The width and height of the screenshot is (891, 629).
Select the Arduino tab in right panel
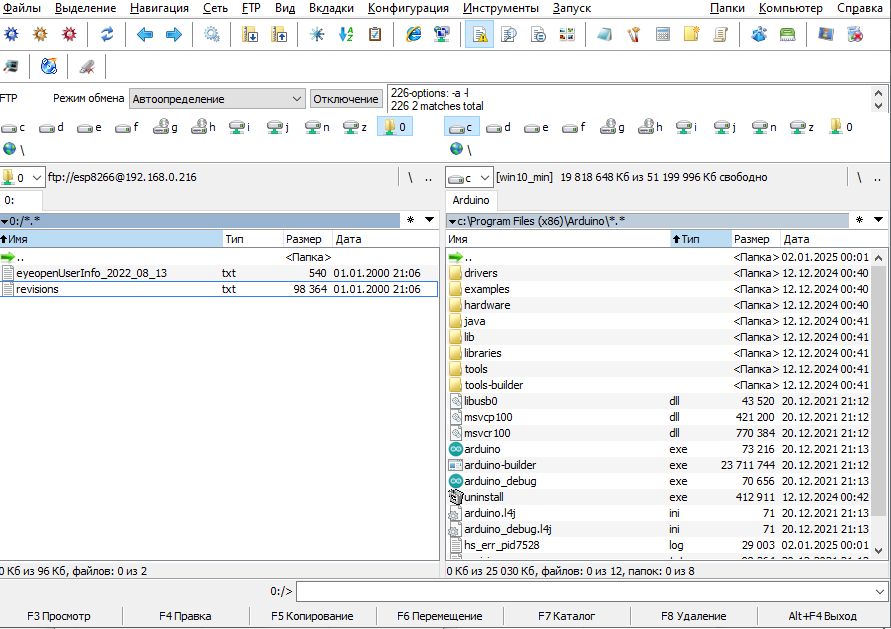471,200
